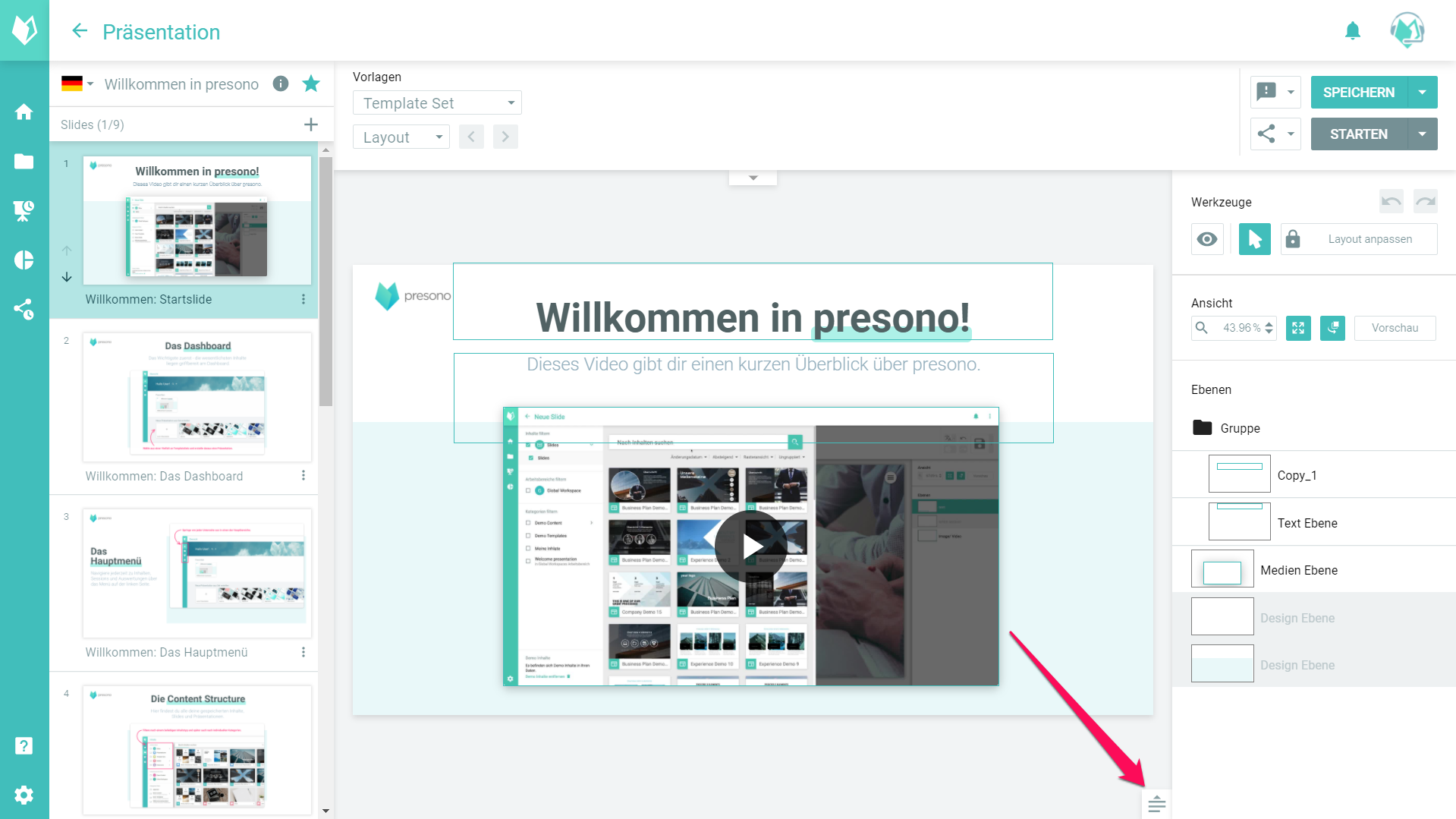Open Home in left sidebar
The image size is (1456, 819).
click(24, 112)
